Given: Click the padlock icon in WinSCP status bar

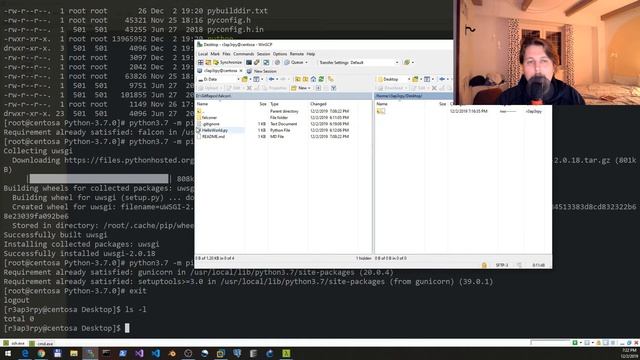Looking at the screenshot, I should pos(484,265).
